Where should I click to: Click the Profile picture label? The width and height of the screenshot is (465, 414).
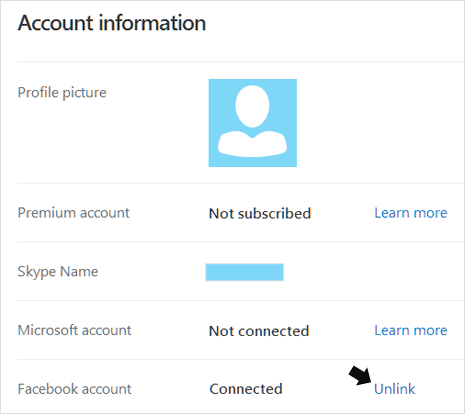(62, 93)
